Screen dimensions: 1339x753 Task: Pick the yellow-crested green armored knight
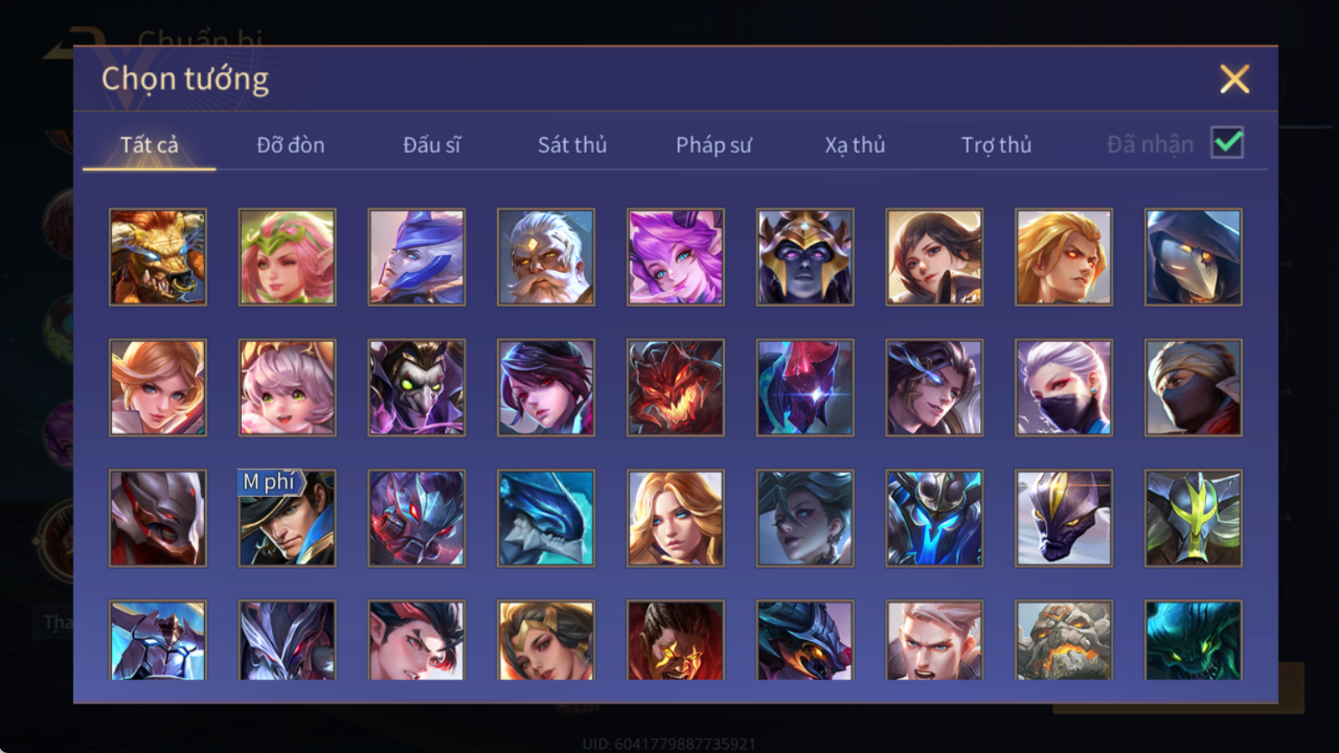point(1194,518)
